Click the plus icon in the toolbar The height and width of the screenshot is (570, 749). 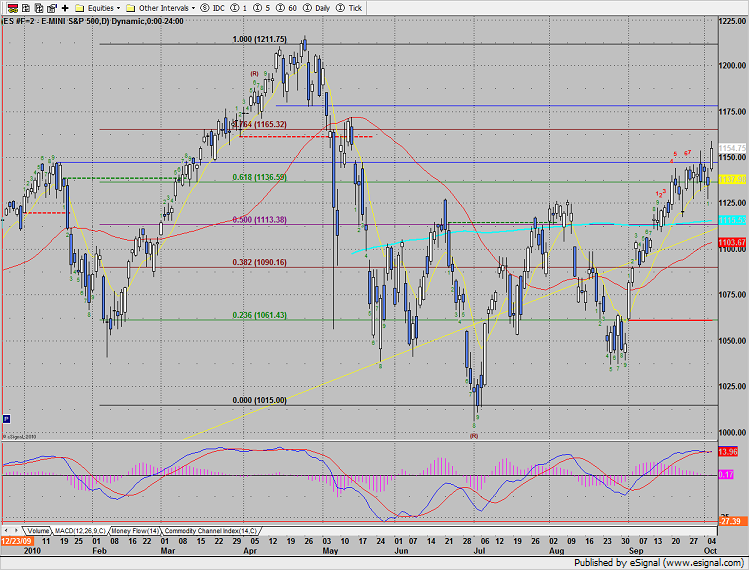coord(65,8)
